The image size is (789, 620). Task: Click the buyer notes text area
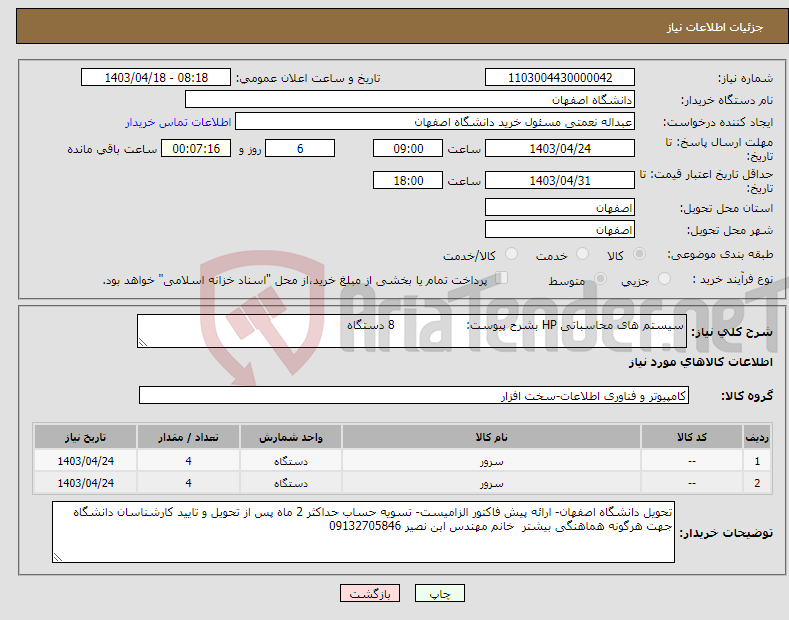[x=363, y=532]
